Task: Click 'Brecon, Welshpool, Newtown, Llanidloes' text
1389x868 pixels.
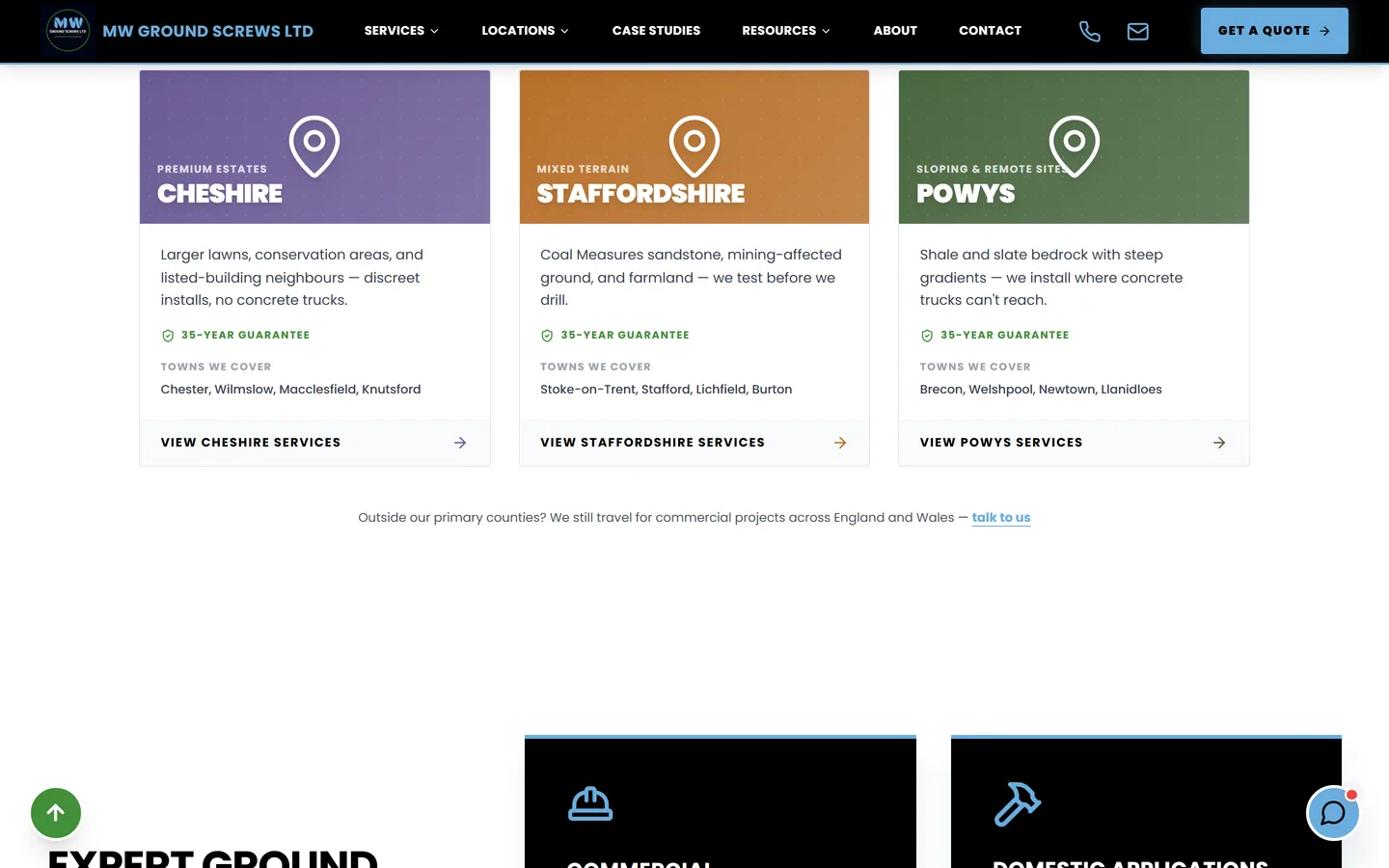Action: [1041, 390]
